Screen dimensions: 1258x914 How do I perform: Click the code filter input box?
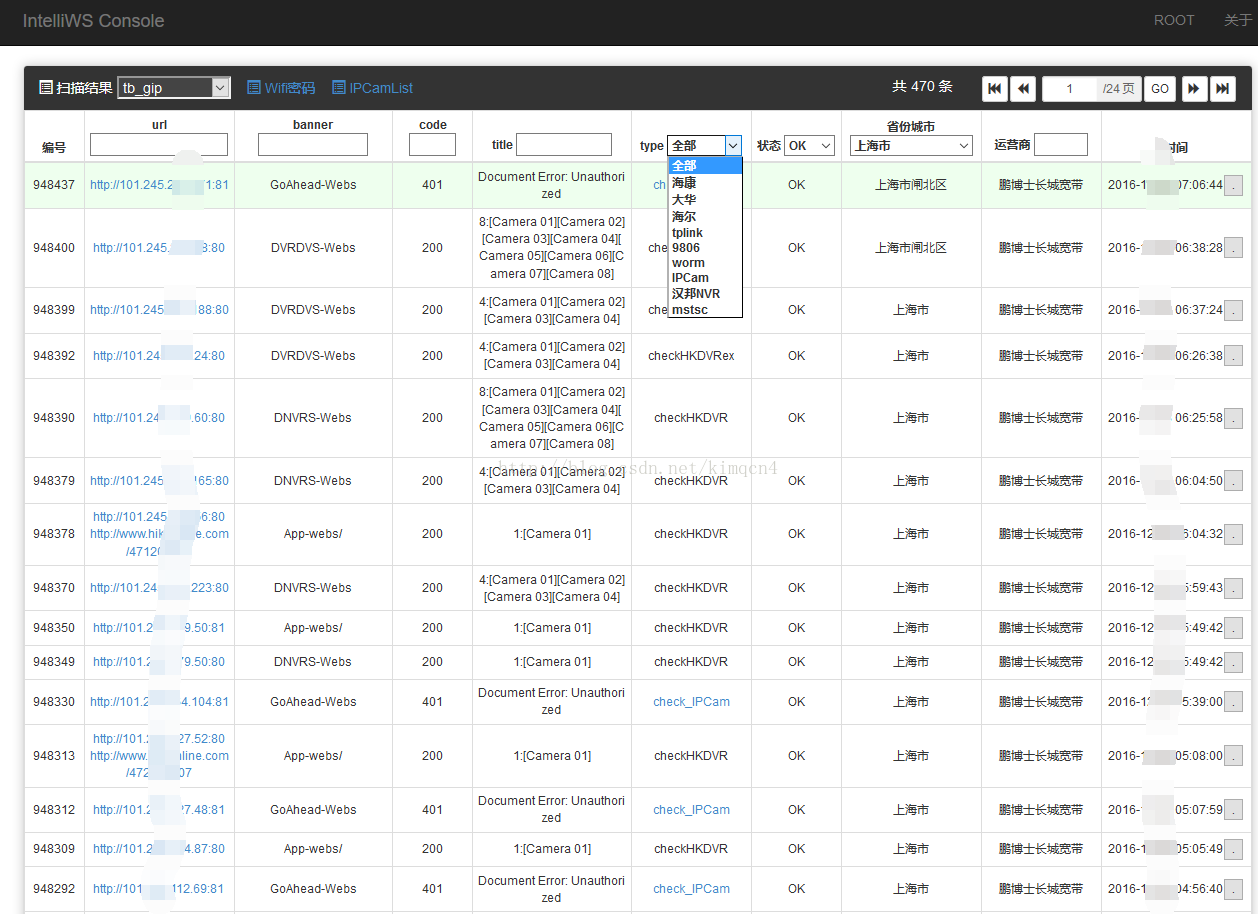click(x=432, y=145)
